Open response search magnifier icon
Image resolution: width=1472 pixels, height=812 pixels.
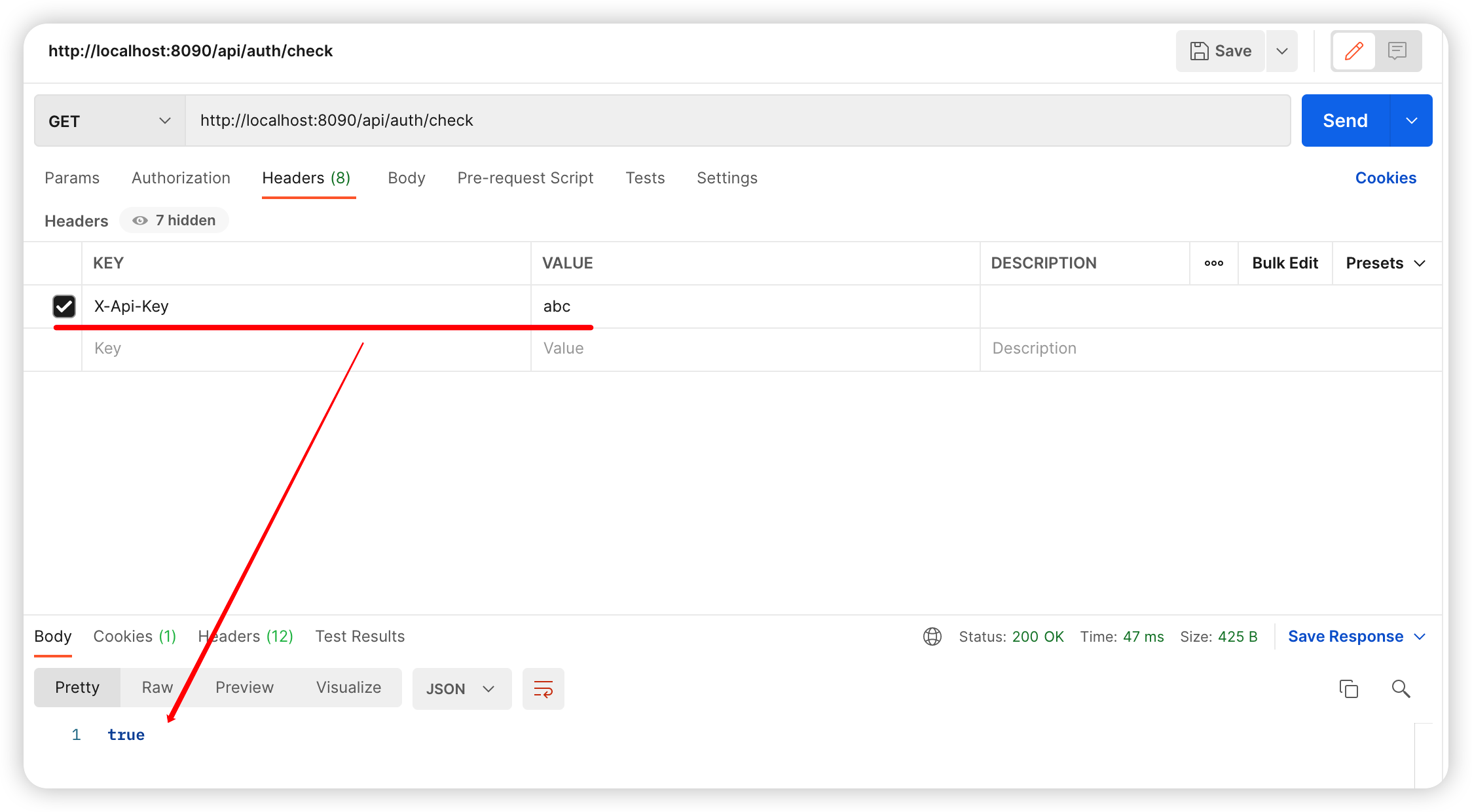pos(1401,688)
